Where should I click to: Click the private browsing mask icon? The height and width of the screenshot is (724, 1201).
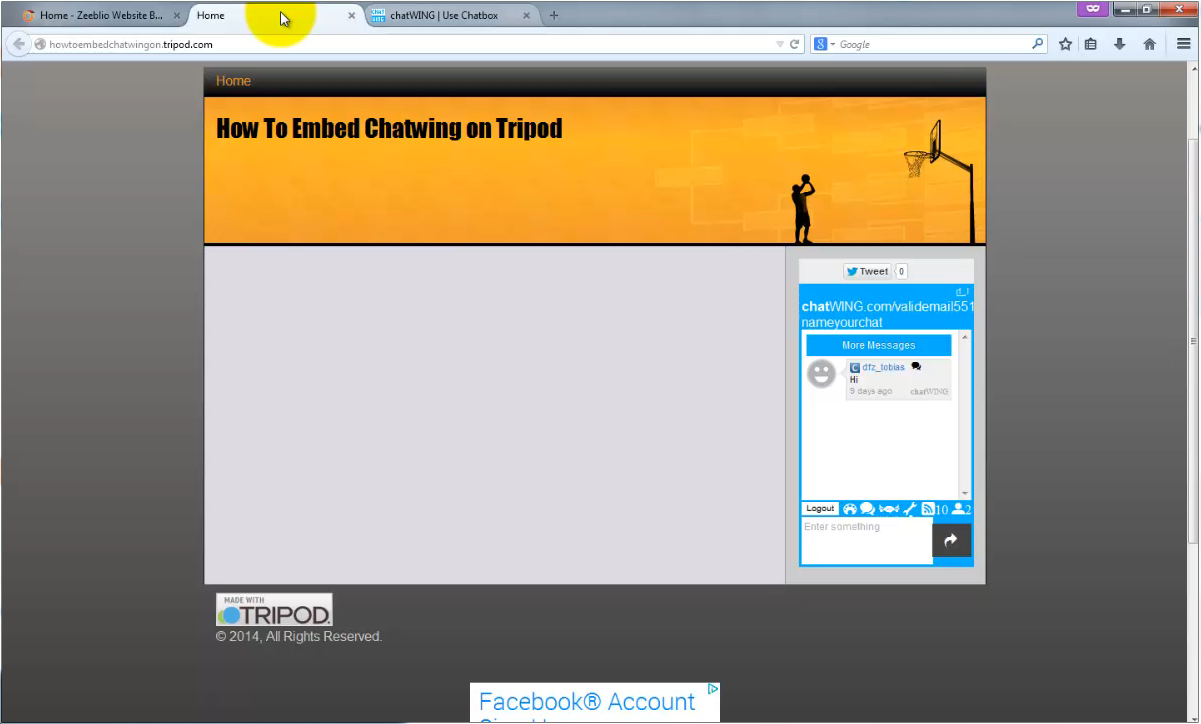(x=1093, y=9)
